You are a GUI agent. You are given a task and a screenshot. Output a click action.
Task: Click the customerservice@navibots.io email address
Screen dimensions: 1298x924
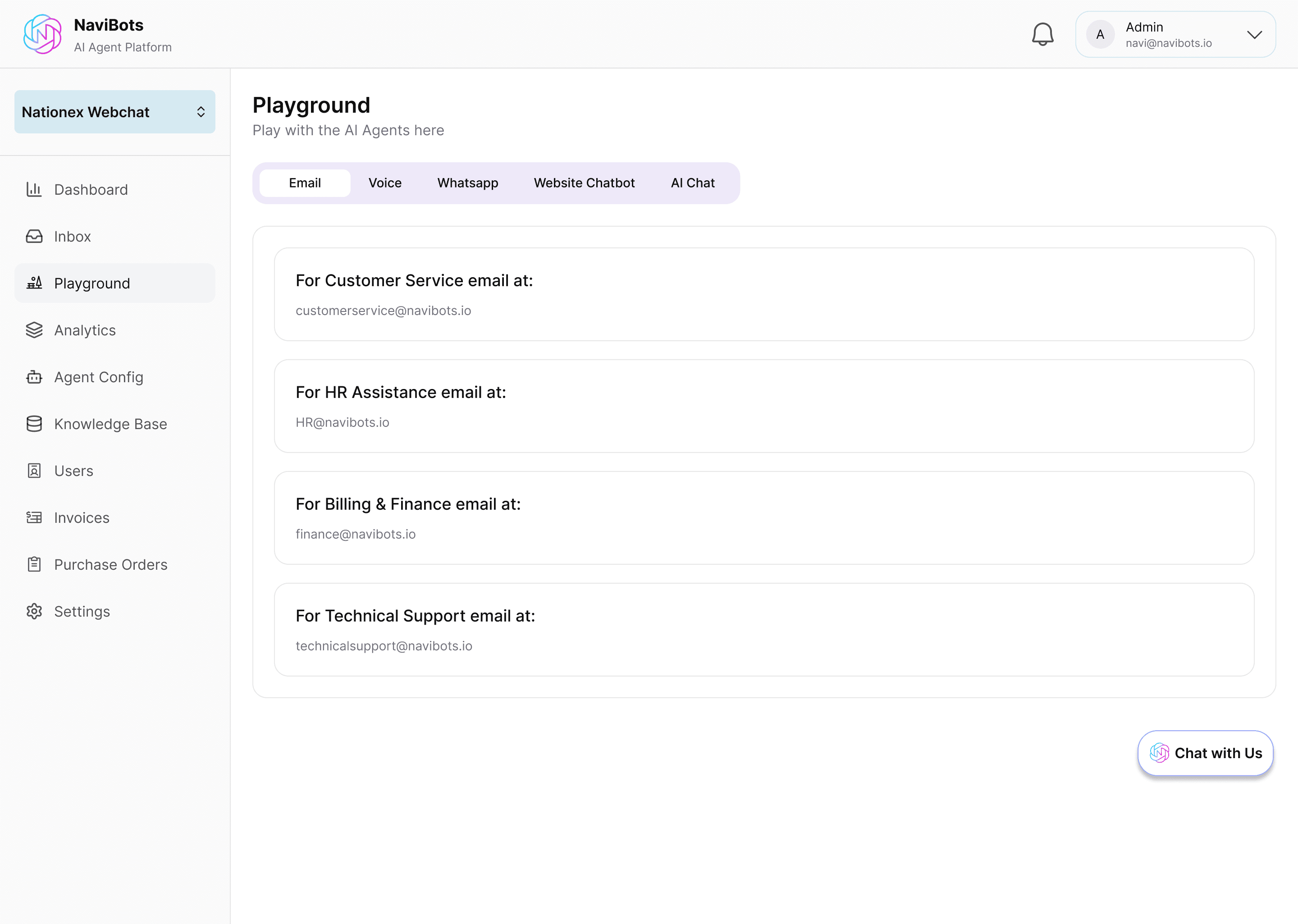click(x=383, y=311)
